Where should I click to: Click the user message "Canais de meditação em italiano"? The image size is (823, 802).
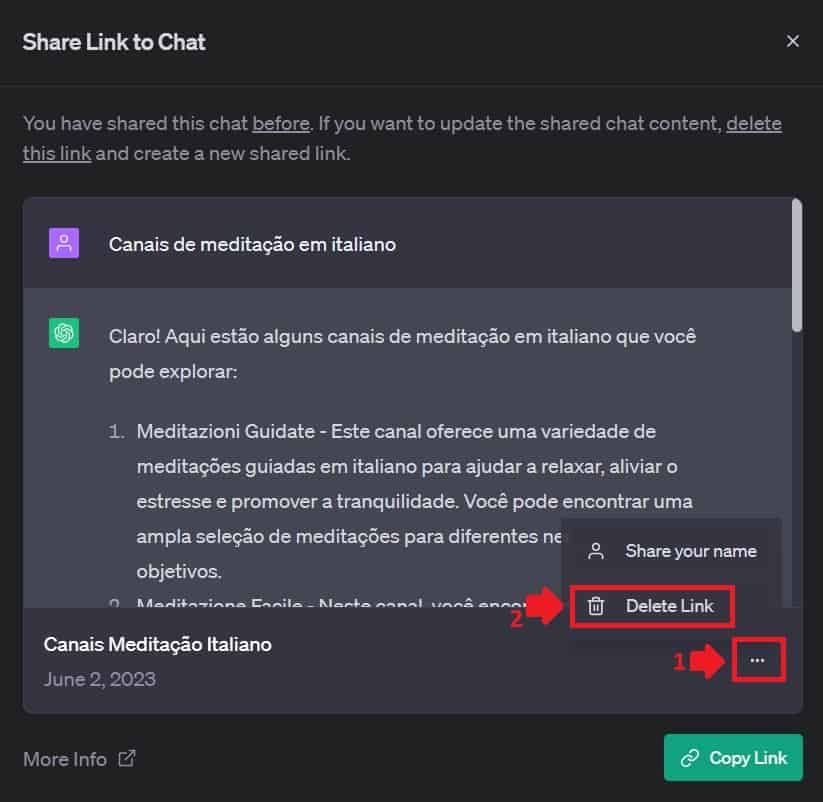[x=252, y=245]
